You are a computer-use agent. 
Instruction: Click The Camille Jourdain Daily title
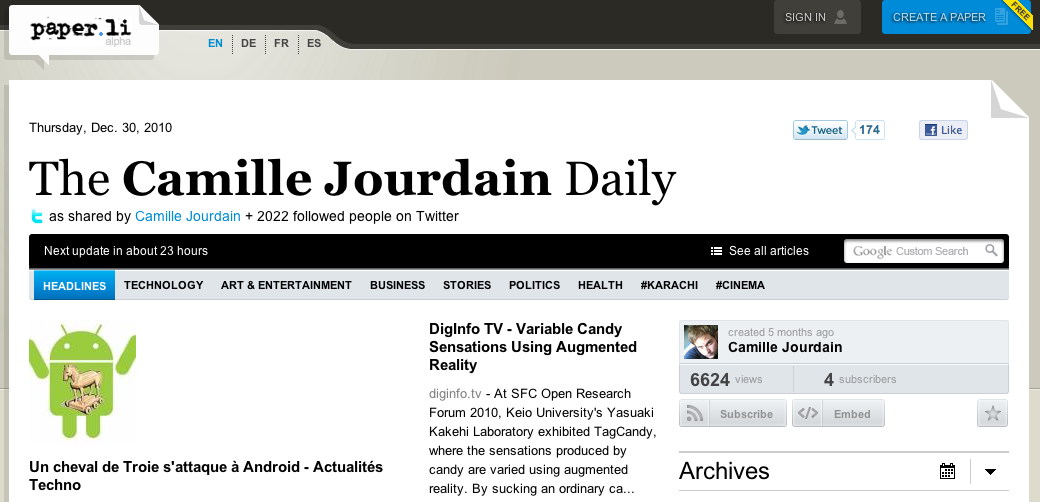pyautogui.click(x=352, y=179)
